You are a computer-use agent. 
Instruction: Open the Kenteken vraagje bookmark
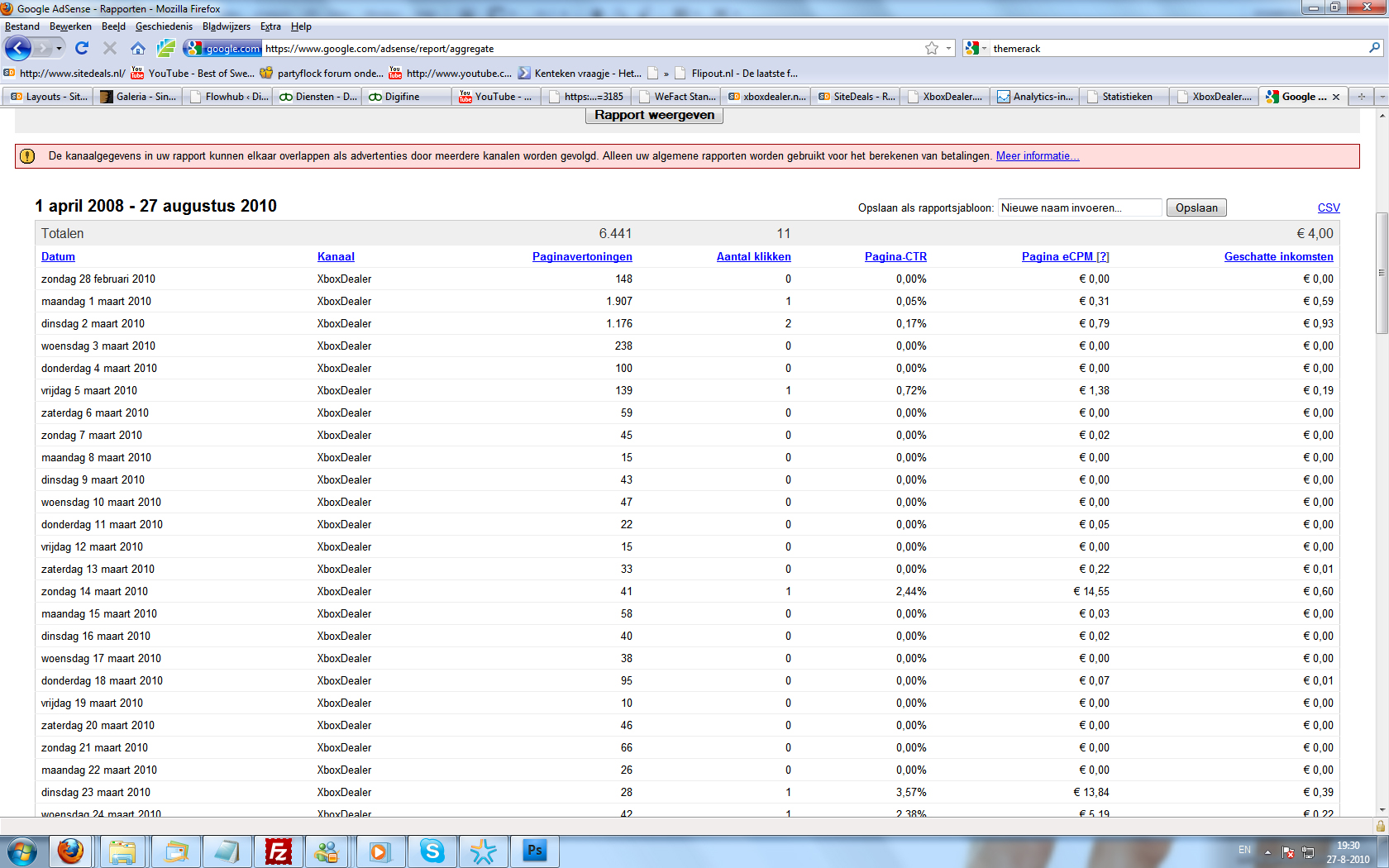pos(580,73)
